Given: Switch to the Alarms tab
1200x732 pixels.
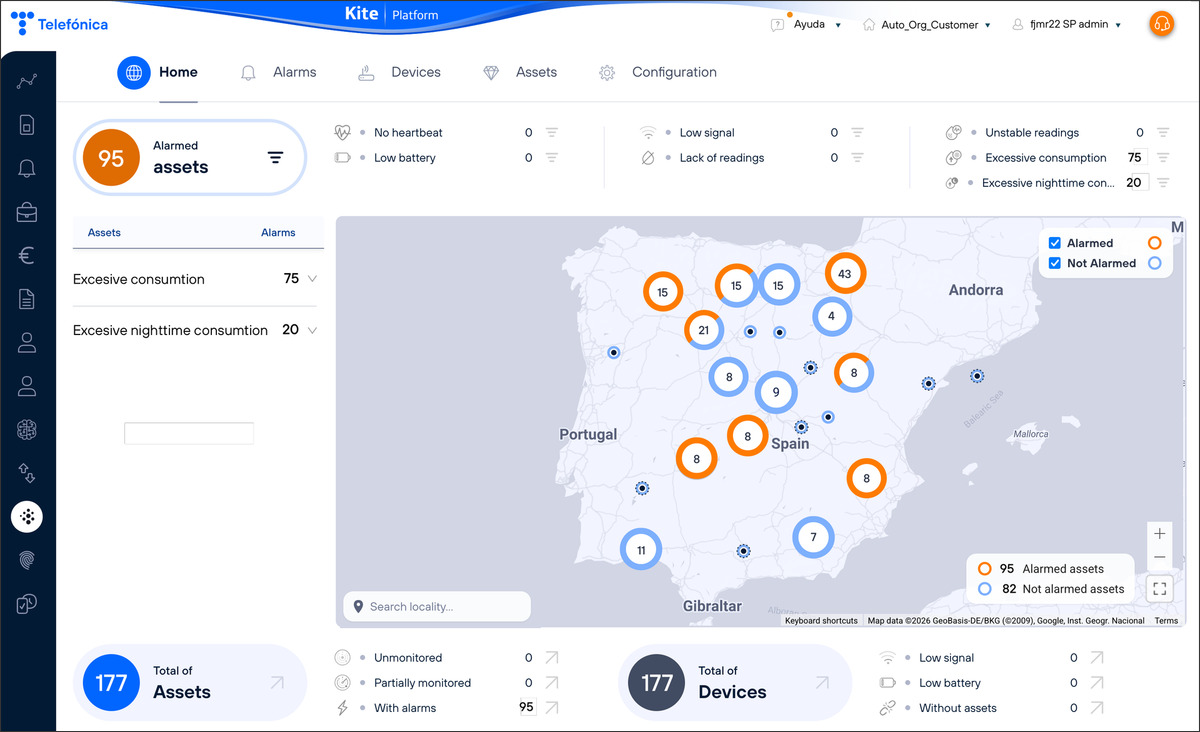Looking at the screenshot, I should (279, 72).
